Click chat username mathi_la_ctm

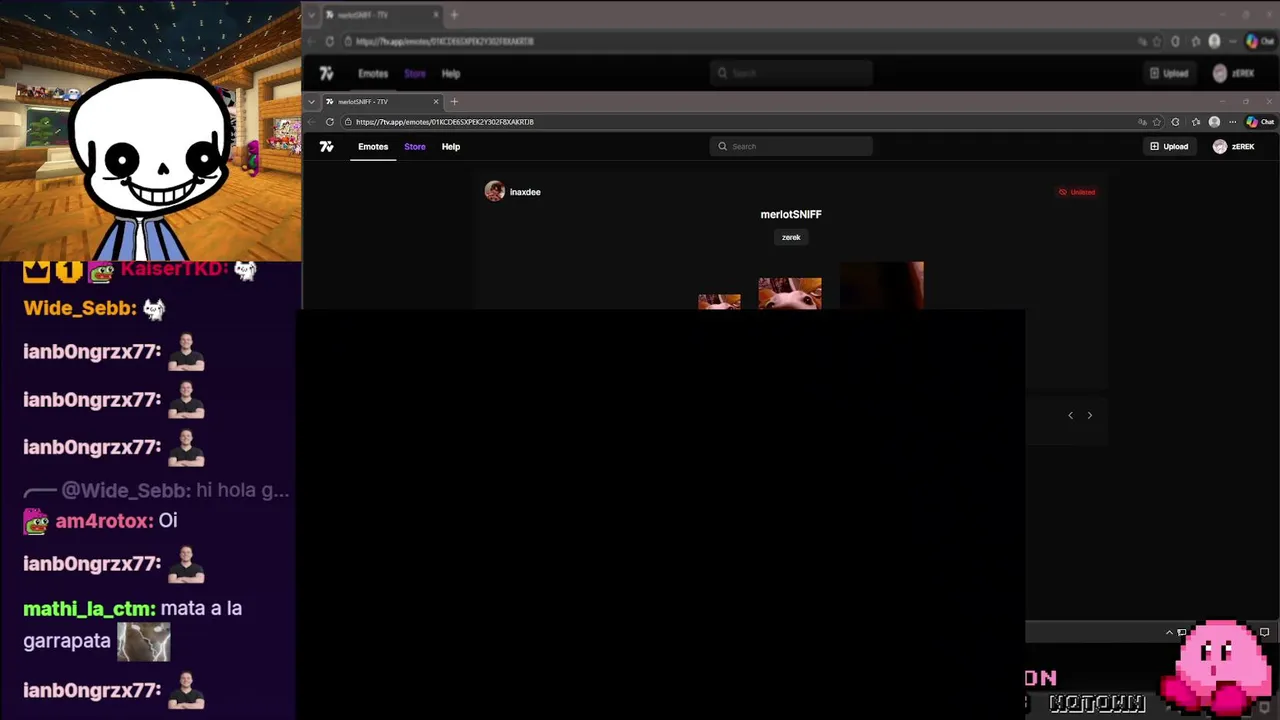point(89,608)
